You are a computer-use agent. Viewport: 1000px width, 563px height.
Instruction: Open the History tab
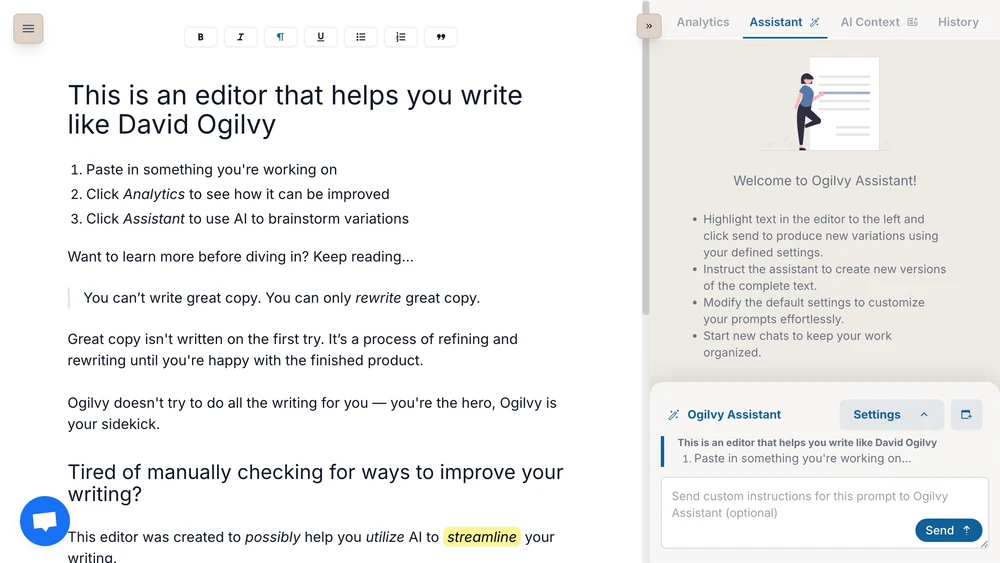[x=958, y=22]
